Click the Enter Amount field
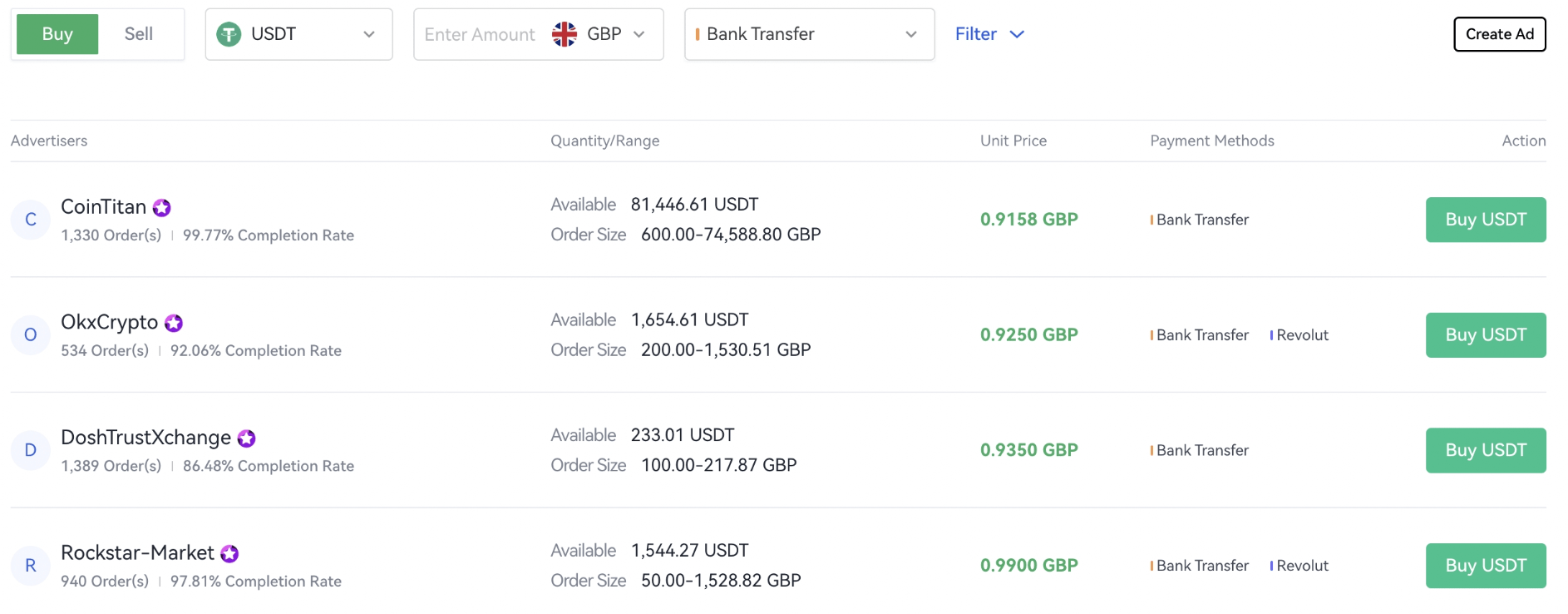 pyautogui.click(x=479, y=34)
